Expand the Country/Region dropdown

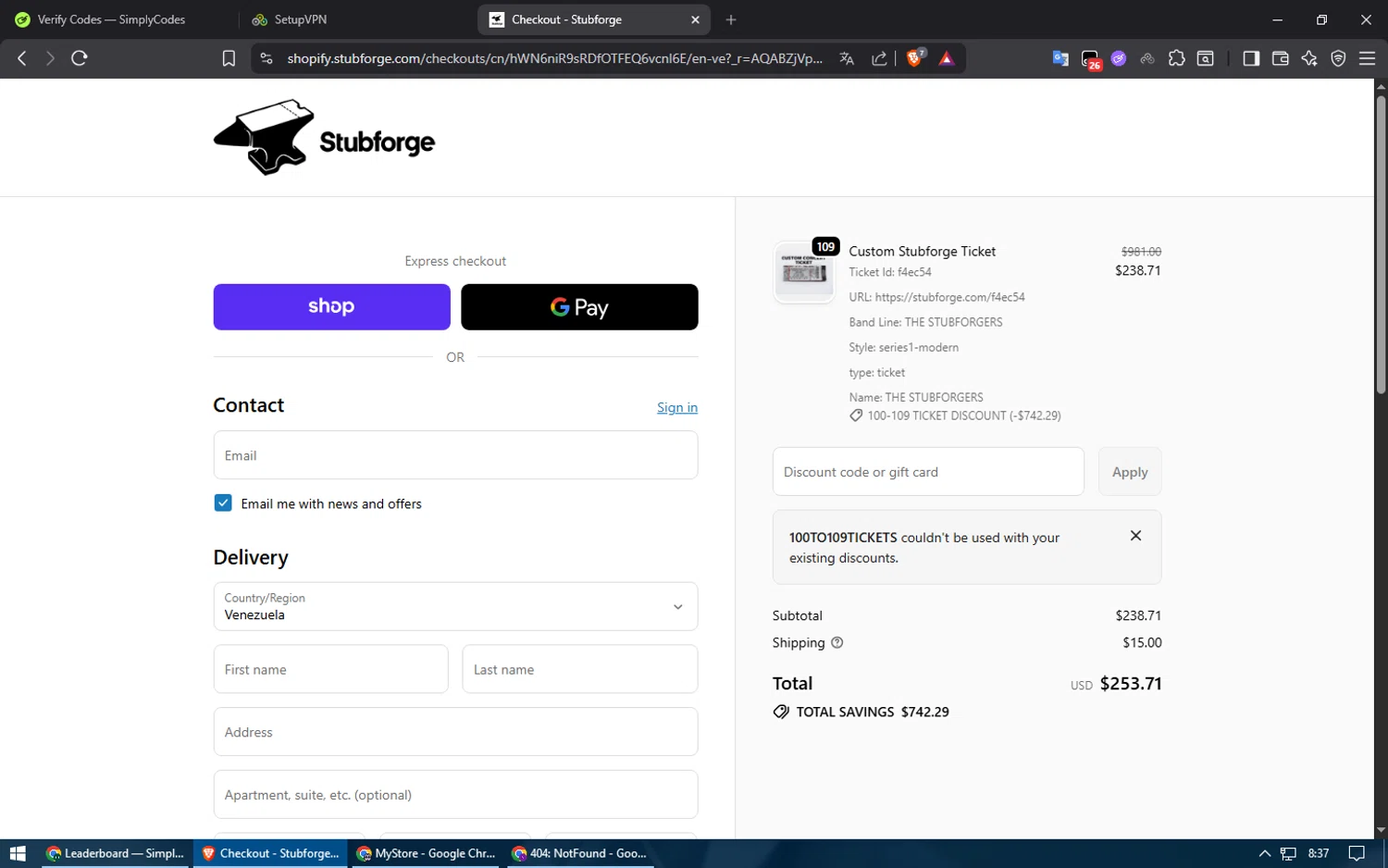pyautogui.click(x=455, y=606)
